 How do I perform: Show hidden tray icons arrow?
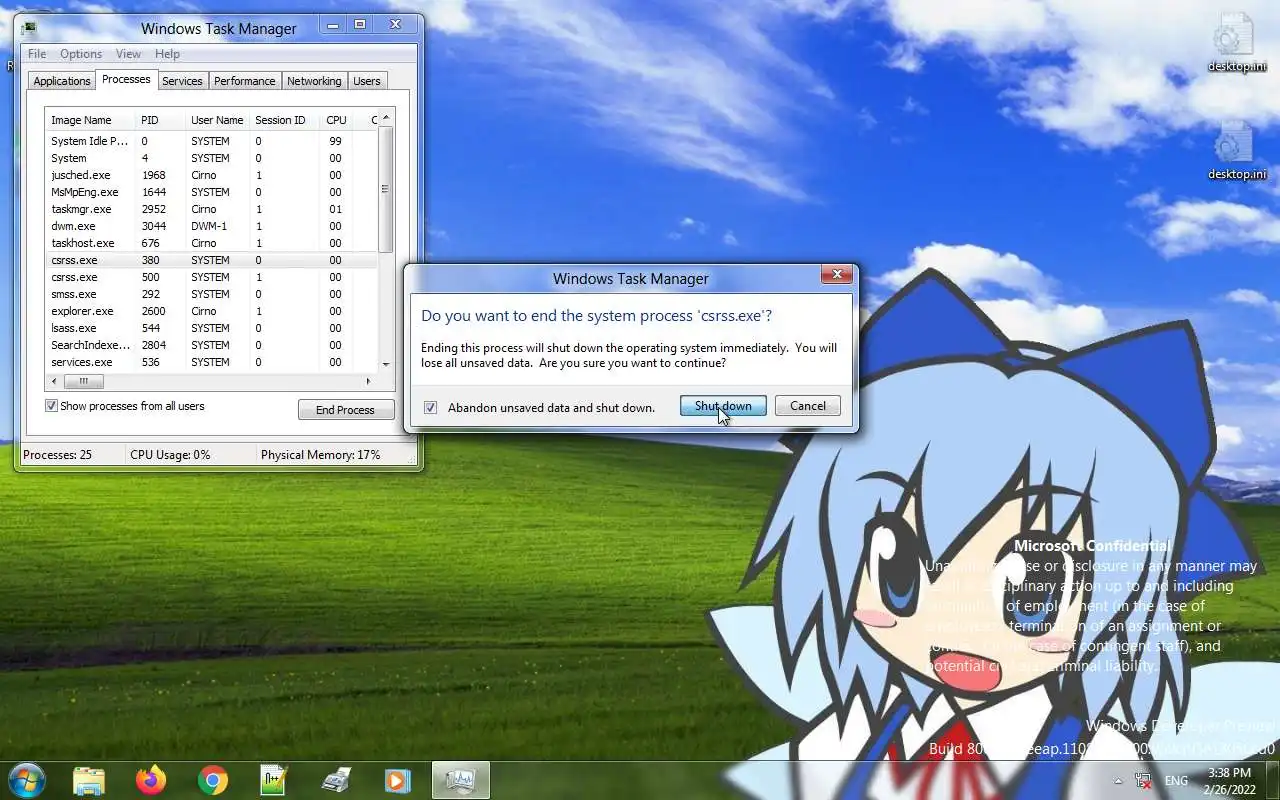coord(1118,781)
